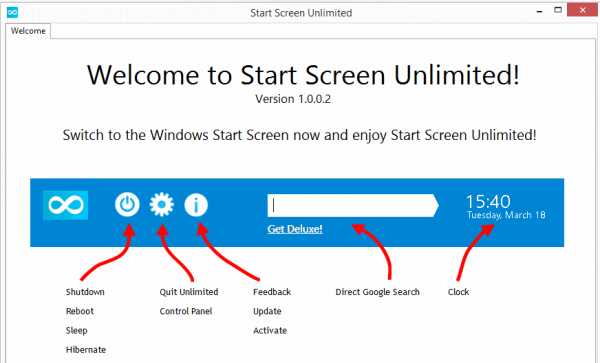
Task: Click the power button icon
Action: click(127, 205)
